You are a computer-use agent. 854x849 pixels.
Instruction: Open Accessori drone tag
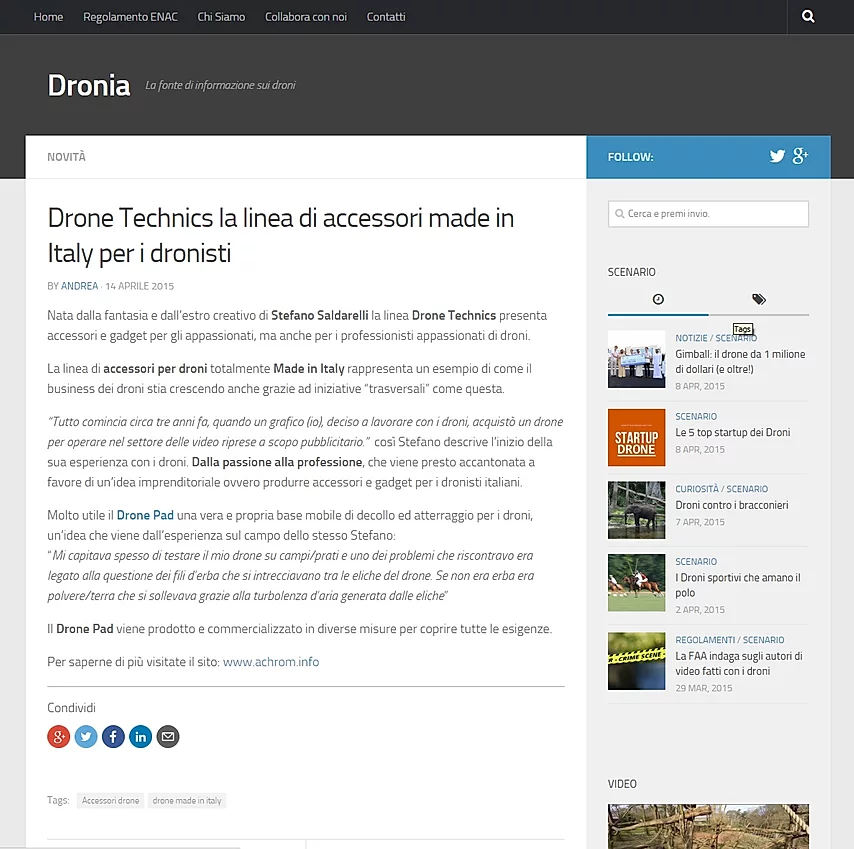click(111, 801)
